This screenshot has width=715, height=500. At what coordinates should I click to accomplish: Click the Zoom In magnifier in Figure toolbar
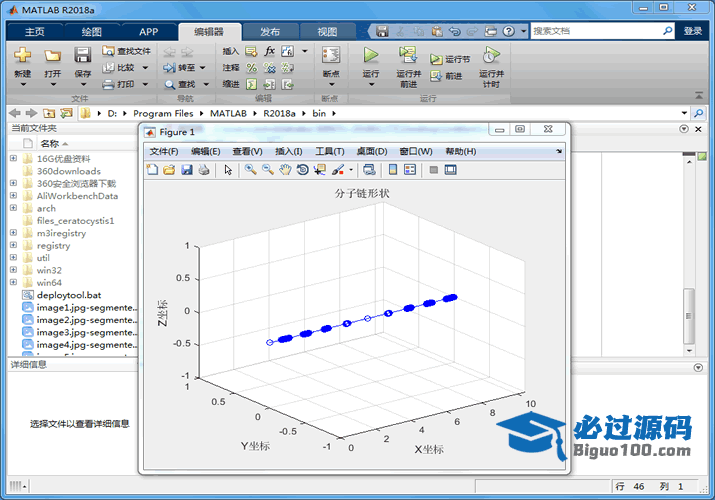click(250, 170)
